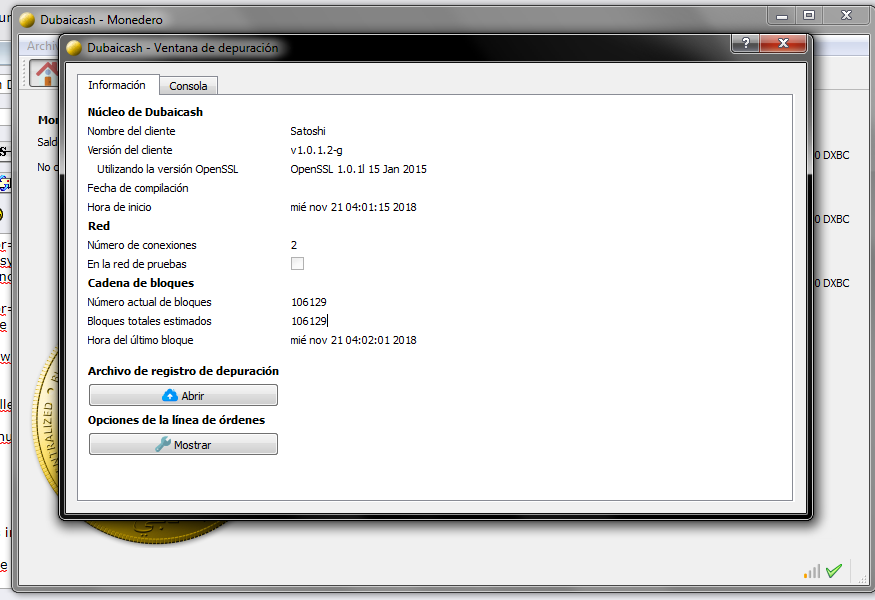Click the network signal bars status icon
875x600 pixels.
click(x=811, y=571)
